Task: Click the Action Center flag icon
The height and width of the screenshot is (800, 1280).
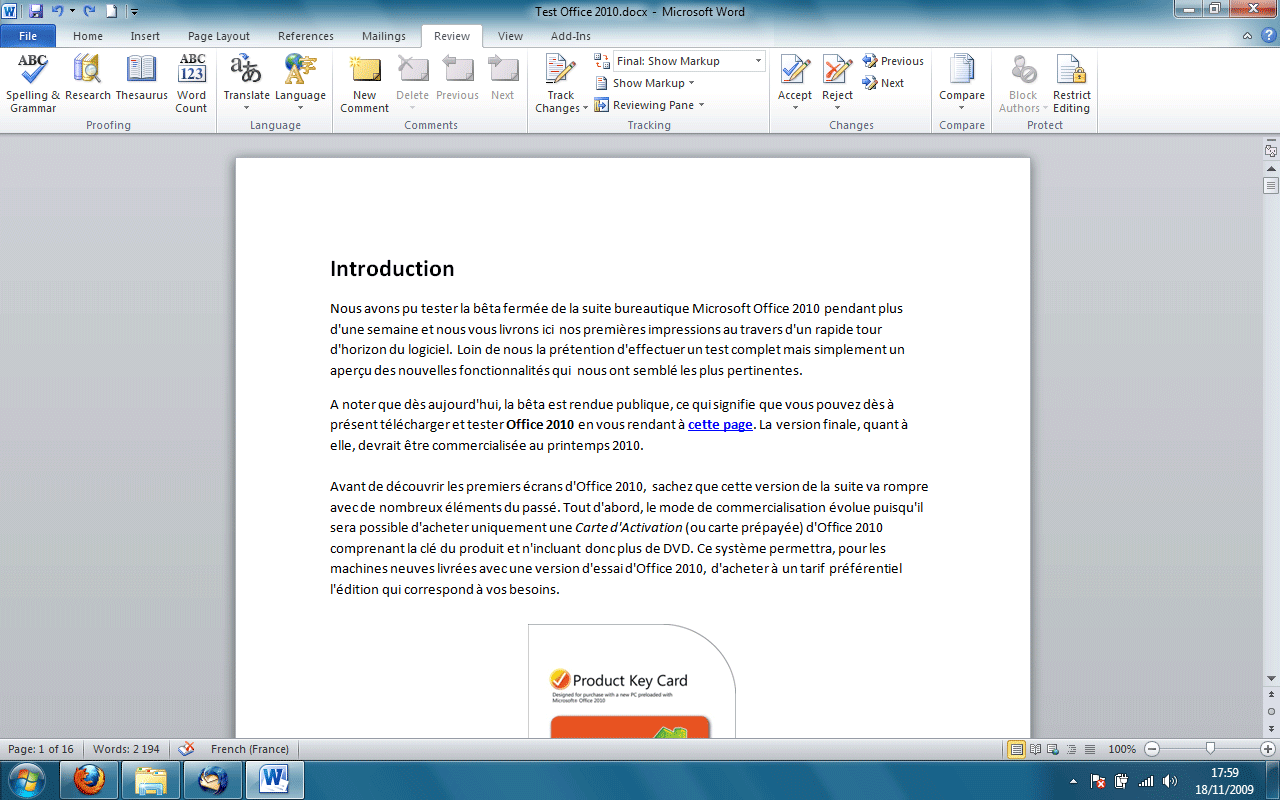Action: pos(1098,781)
